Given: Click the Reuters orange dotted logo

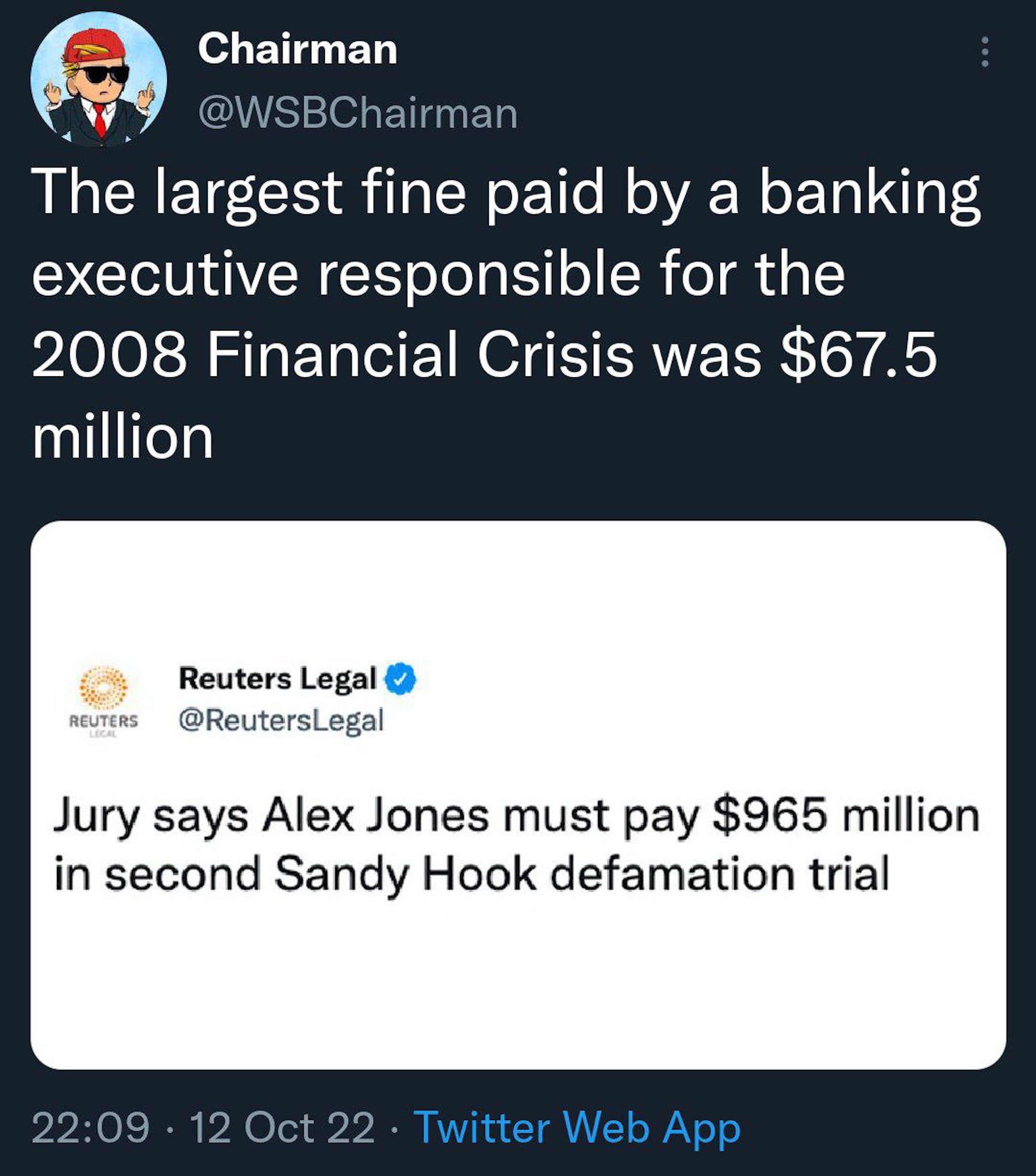Looking at the screenshot, I should (104, 688).
